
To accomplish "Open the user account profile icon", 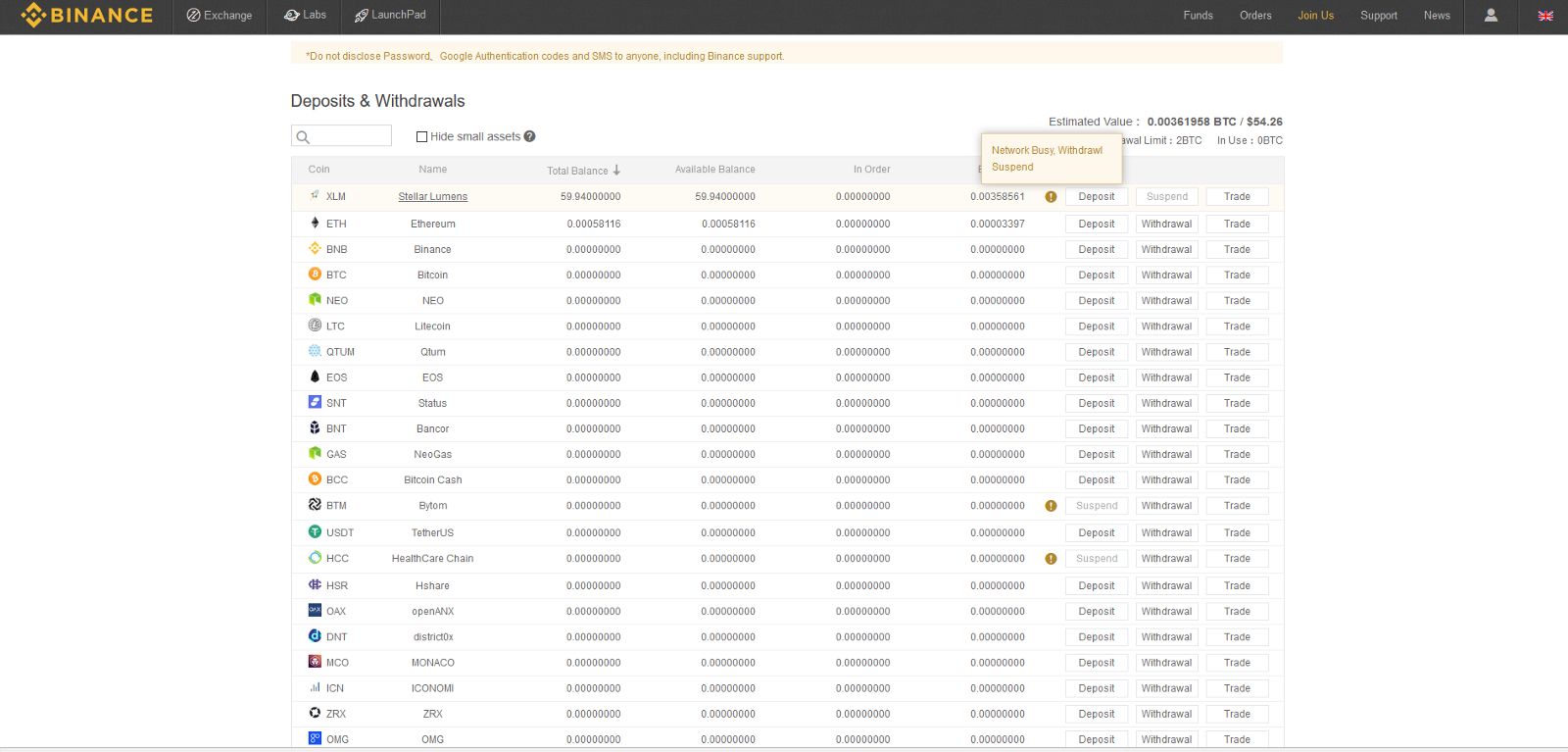I will pos(1491,16).
